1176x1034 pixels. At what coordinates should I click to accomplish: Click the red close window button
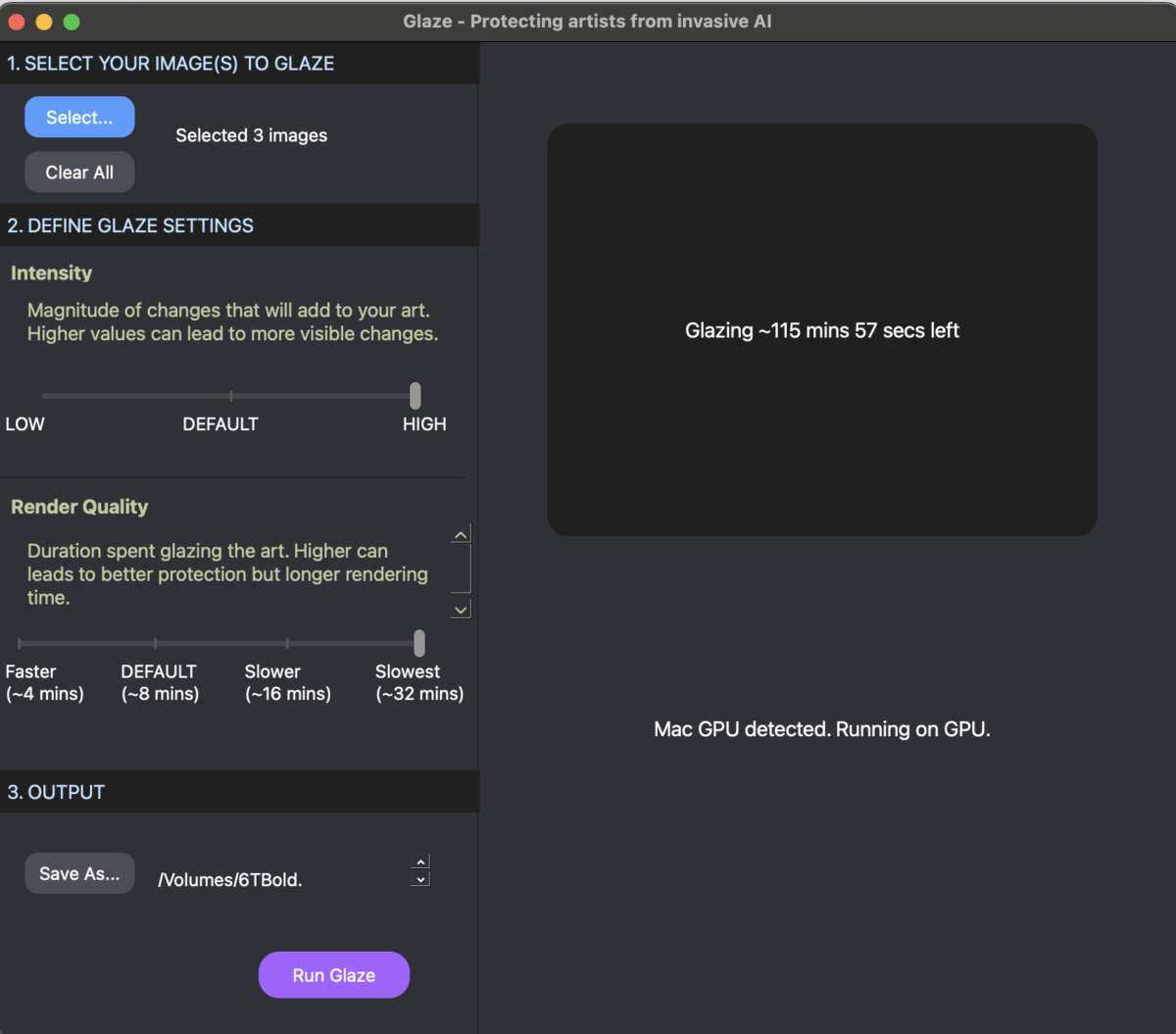point(17,22)
